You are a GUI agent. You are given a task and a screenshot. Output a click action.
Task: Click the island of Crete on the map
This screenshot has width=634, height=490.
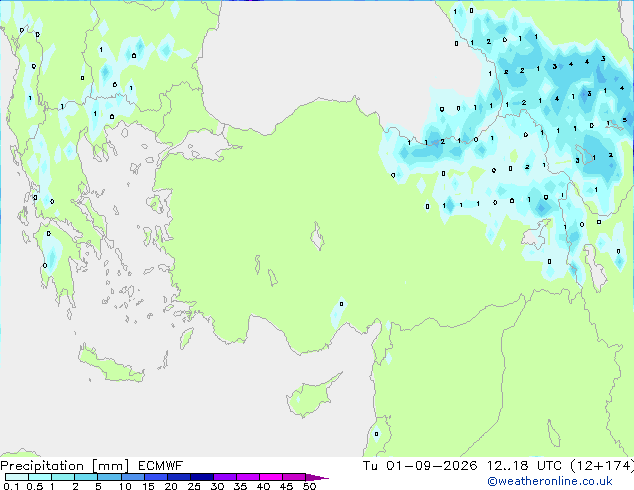(x=109, y=365)
